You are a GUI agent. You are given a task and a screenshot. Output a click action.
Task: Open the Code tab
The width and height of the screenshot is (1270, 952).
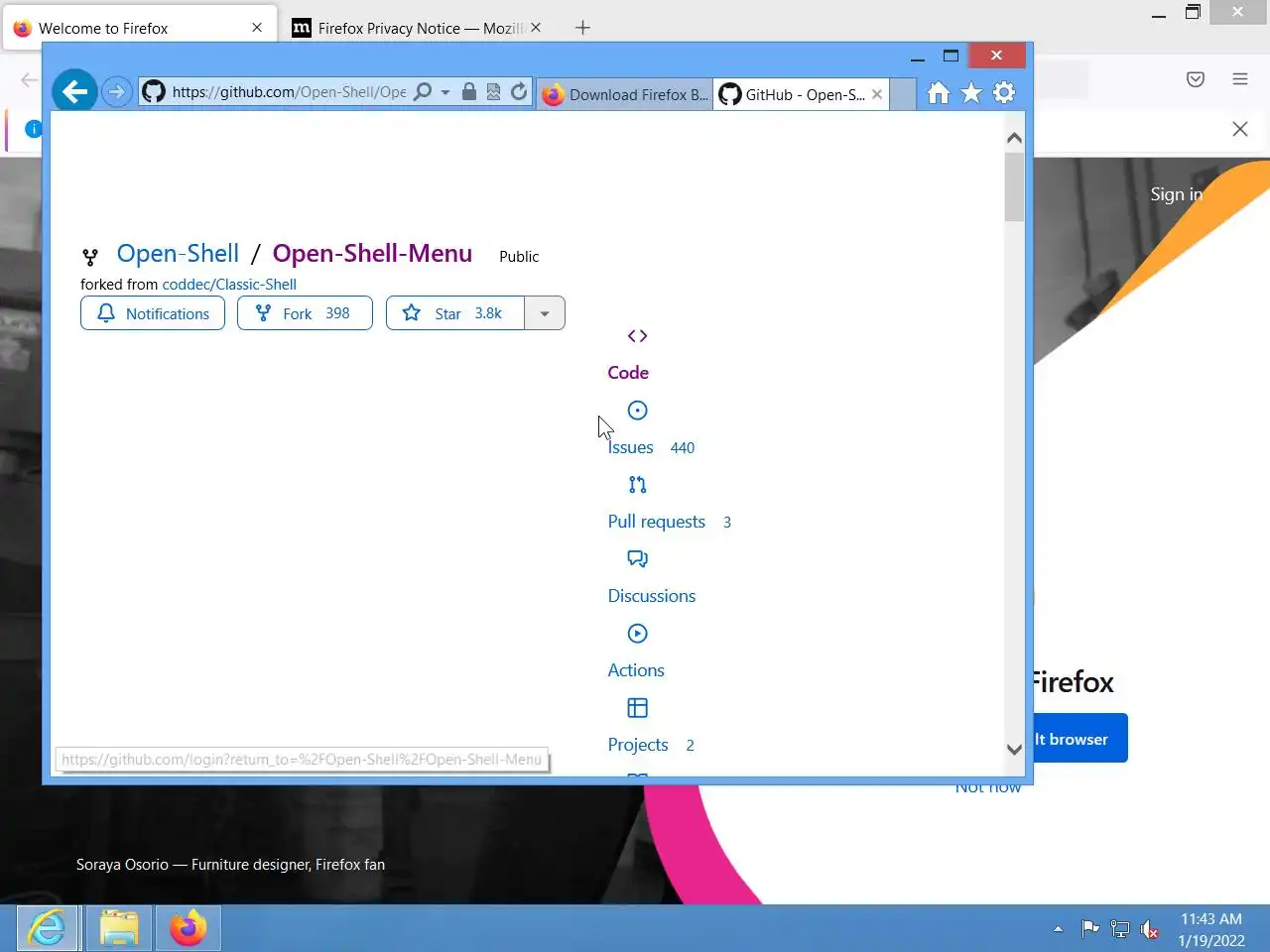pyautogui.click(x=628, y=373)
